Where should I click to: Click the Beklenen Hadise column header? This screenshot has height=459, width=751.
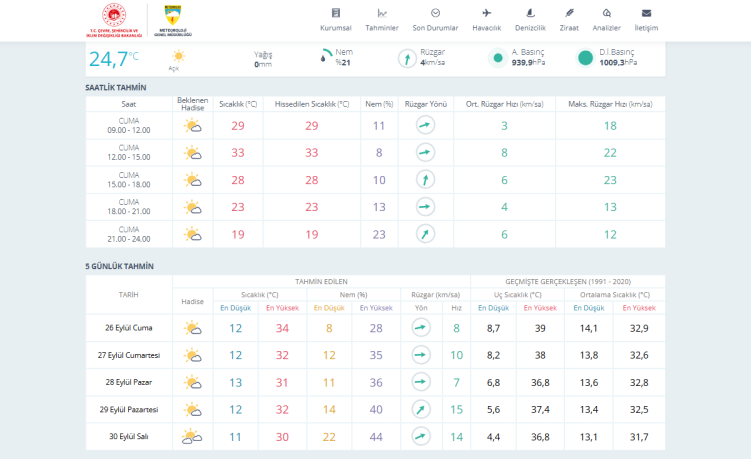193,104
